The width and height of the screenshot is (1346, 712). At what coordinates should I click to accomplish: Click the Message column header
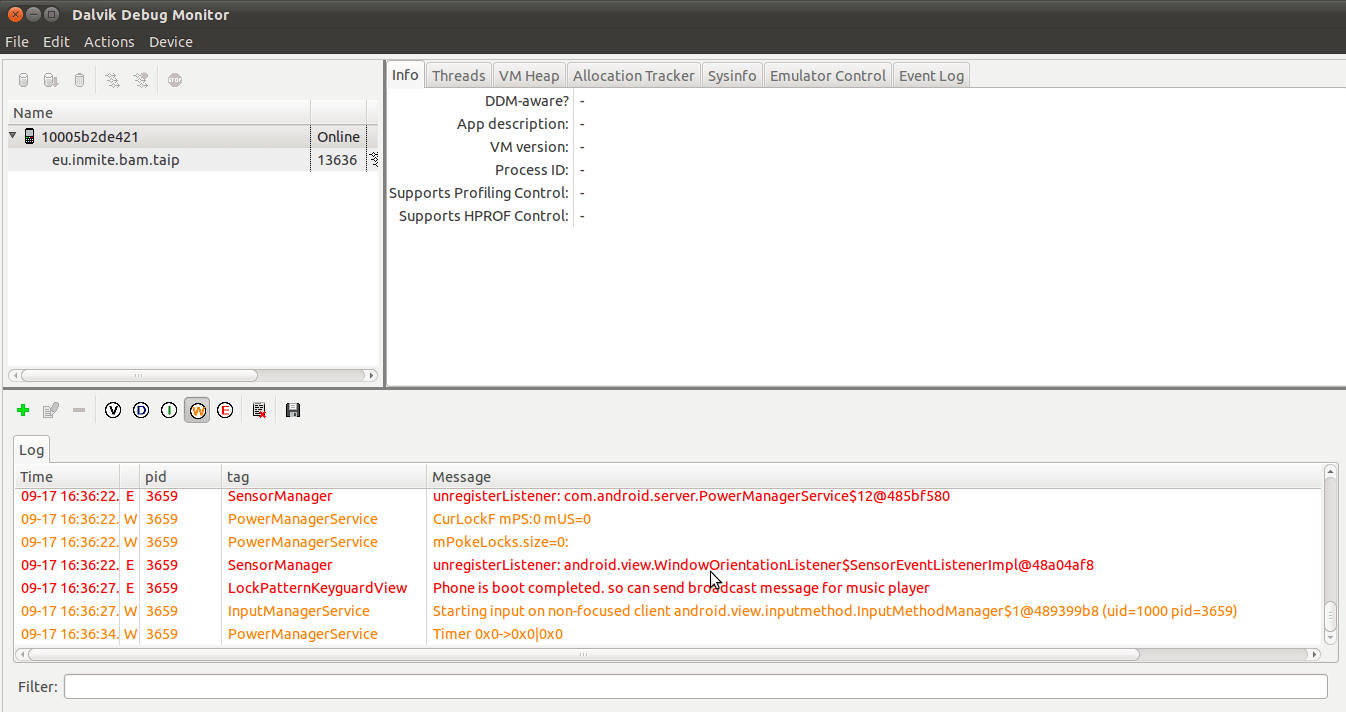click(875, 477)
